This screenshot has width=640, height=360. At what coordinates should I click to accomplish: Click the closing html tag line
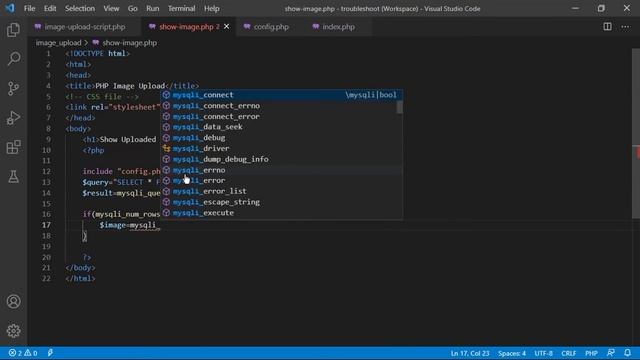pyautogui.click(x=80, y=279)
